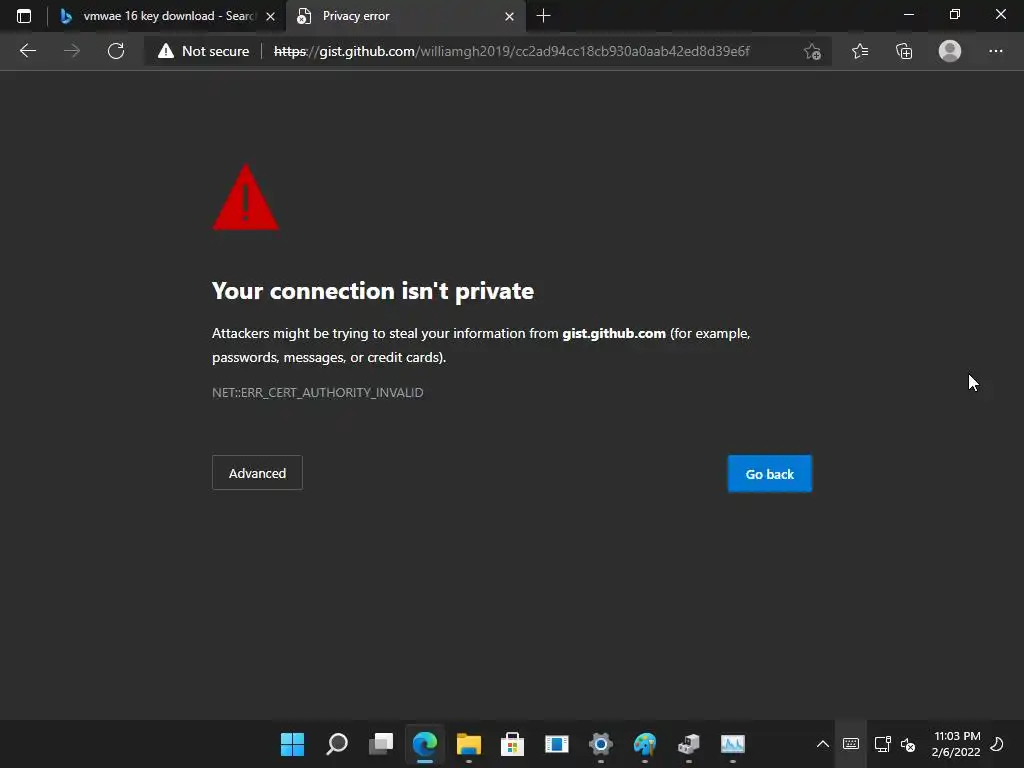Click the red warning triangle image
The height and width of the screenshot is (768, 1024).
(246, 197)
